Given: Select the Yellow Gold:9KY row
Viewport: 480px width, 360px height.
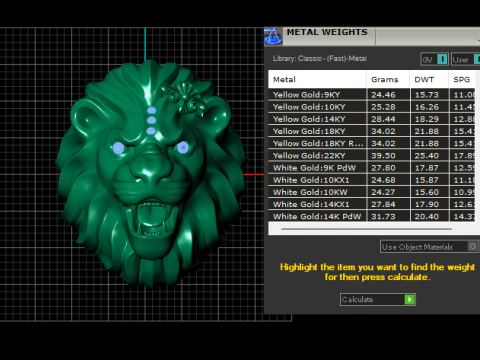Looking at the screenshot, I should (372, 95).
